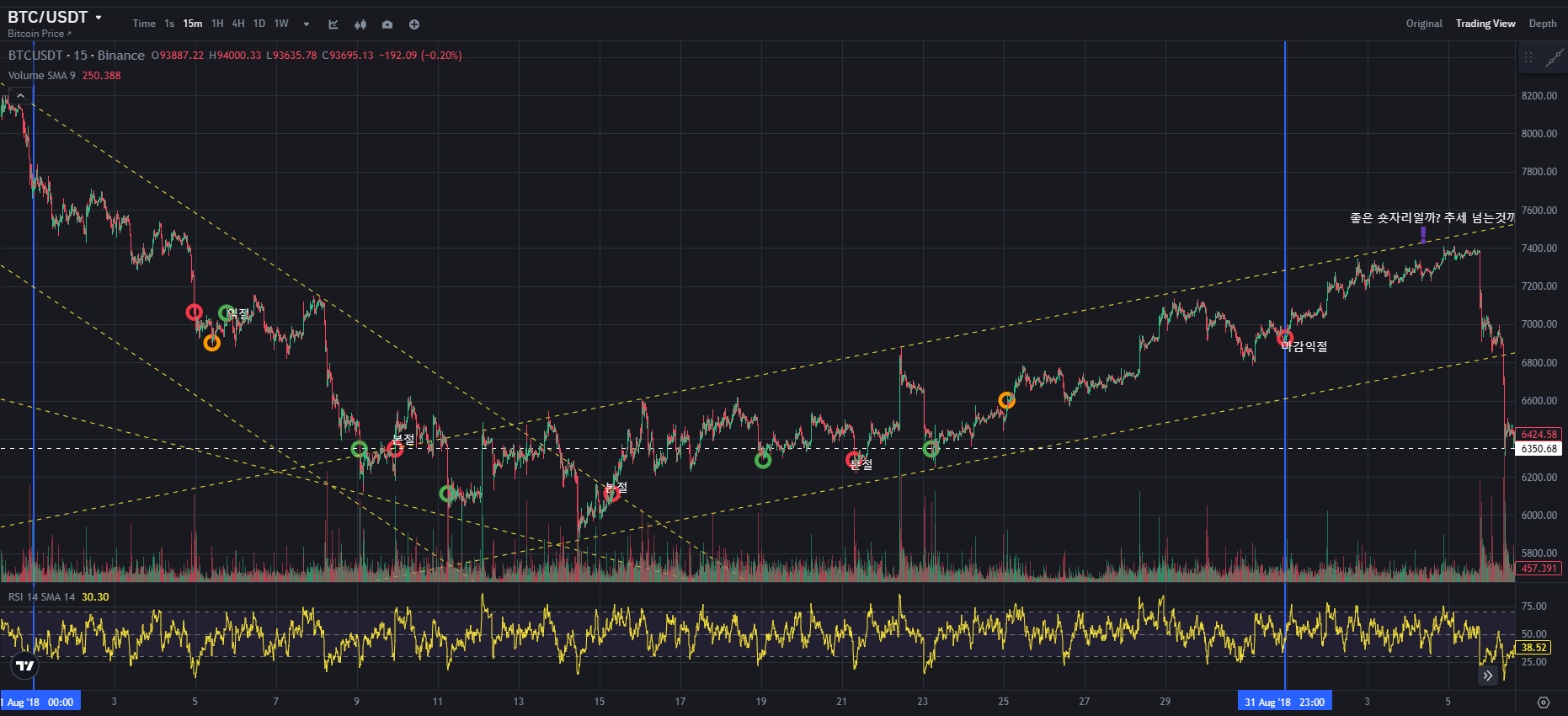Screen dimensions: 1568x716
Task: Select the 1W interval
Action: pyautogui.click(x=281, y=24)
